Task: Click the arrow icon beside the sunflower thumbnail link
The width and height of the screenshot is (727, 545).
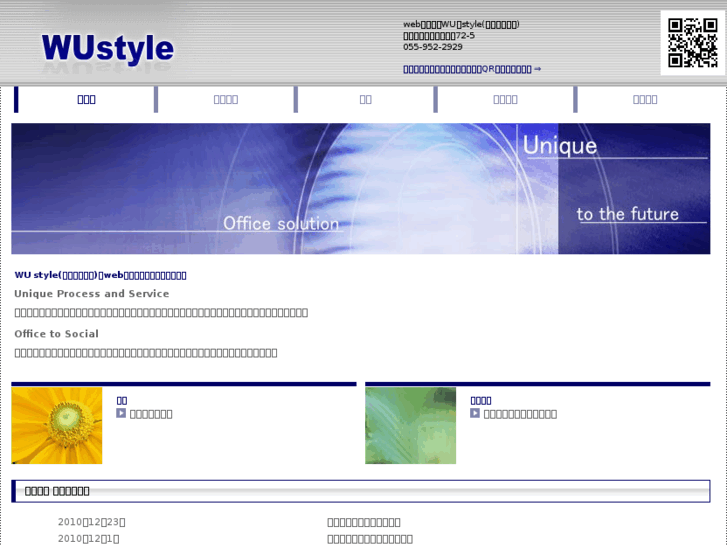Action: click(121, 413)
